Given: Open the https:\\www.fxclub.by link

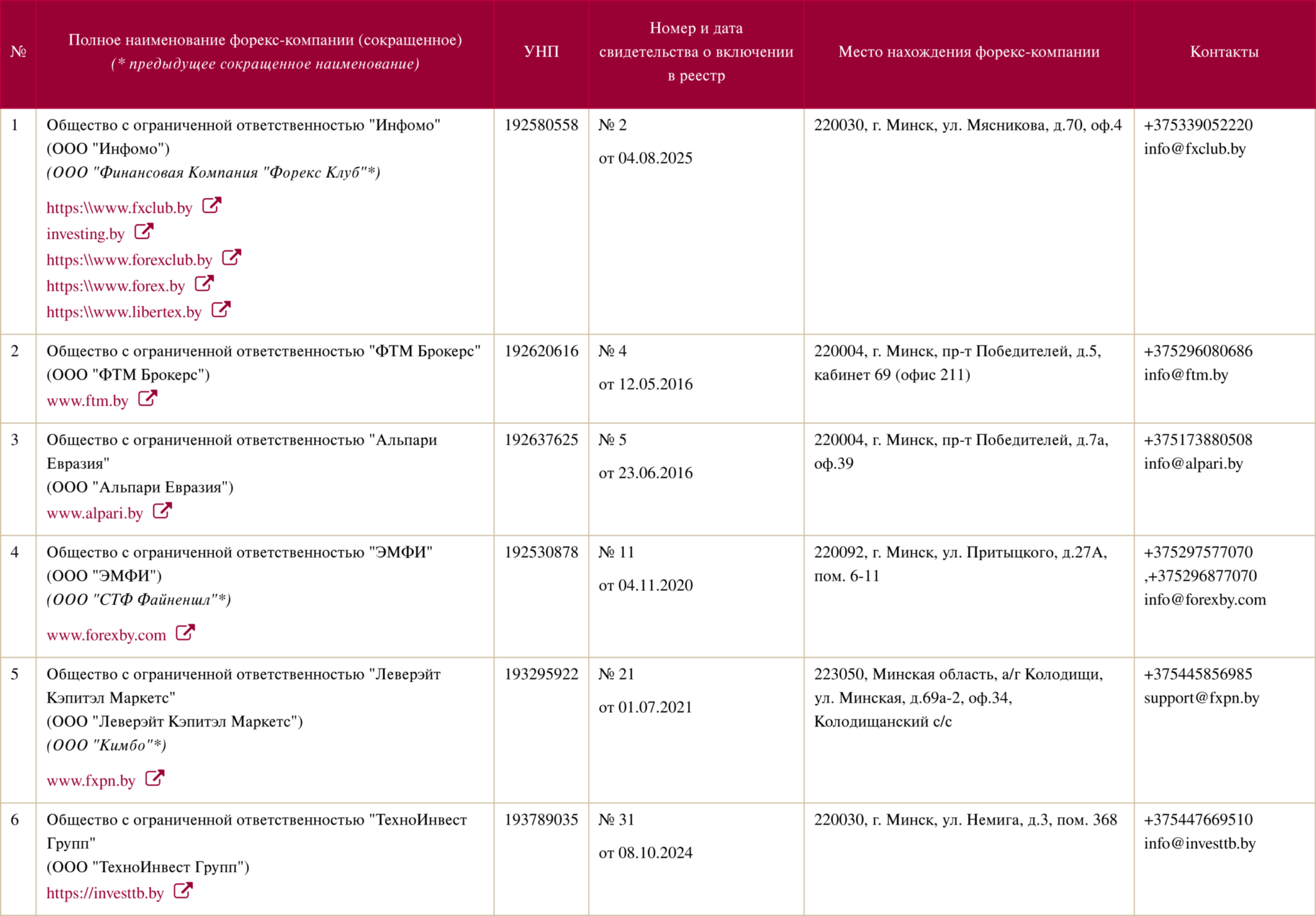Looking at the screenshot, I should click(x=120, y=208).
